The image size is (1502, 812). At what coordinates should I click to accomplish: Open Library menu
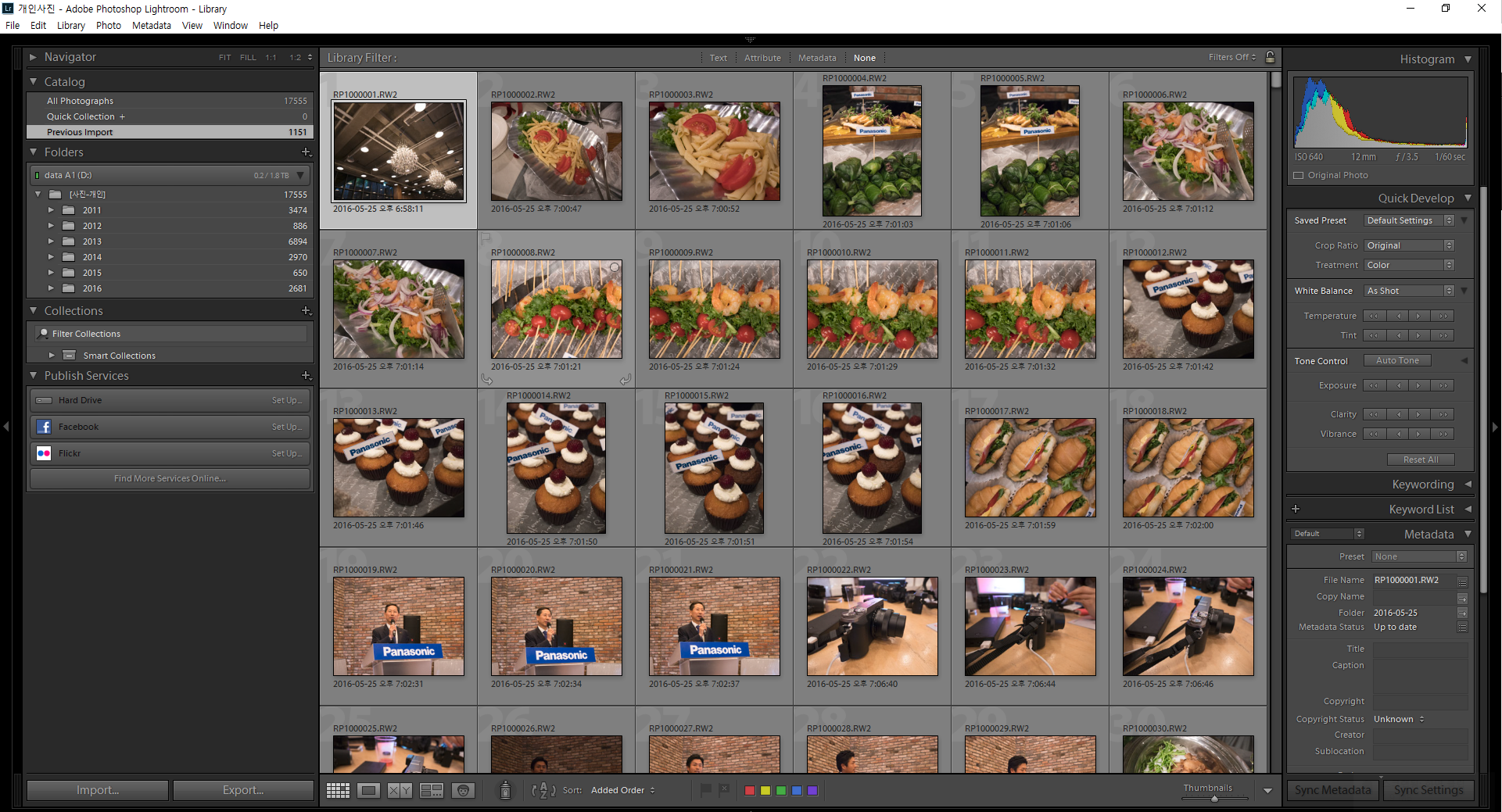pos(70,25)
